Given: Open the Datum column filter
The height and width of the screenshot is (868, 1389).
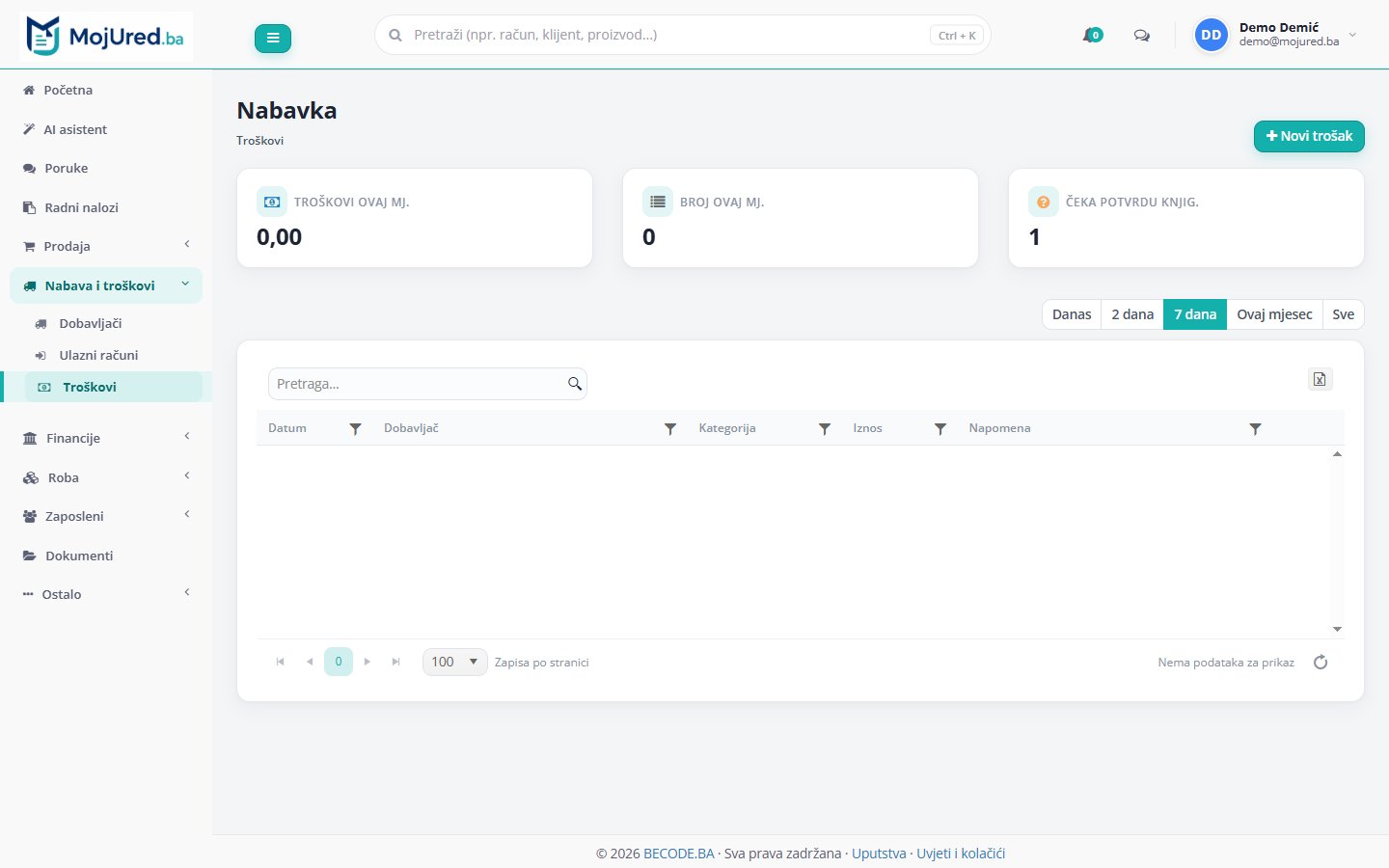Looking at the screenshot, I should 355,428.
